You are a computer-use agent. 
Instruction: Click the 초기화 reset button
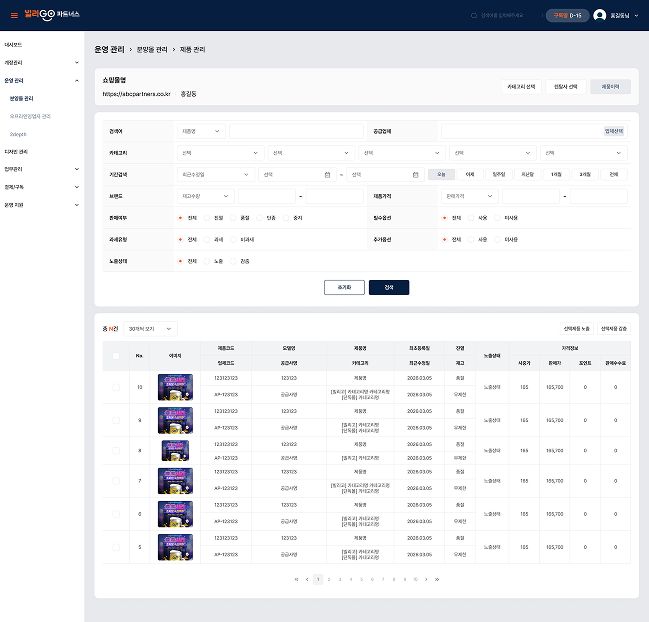point(344,288)
